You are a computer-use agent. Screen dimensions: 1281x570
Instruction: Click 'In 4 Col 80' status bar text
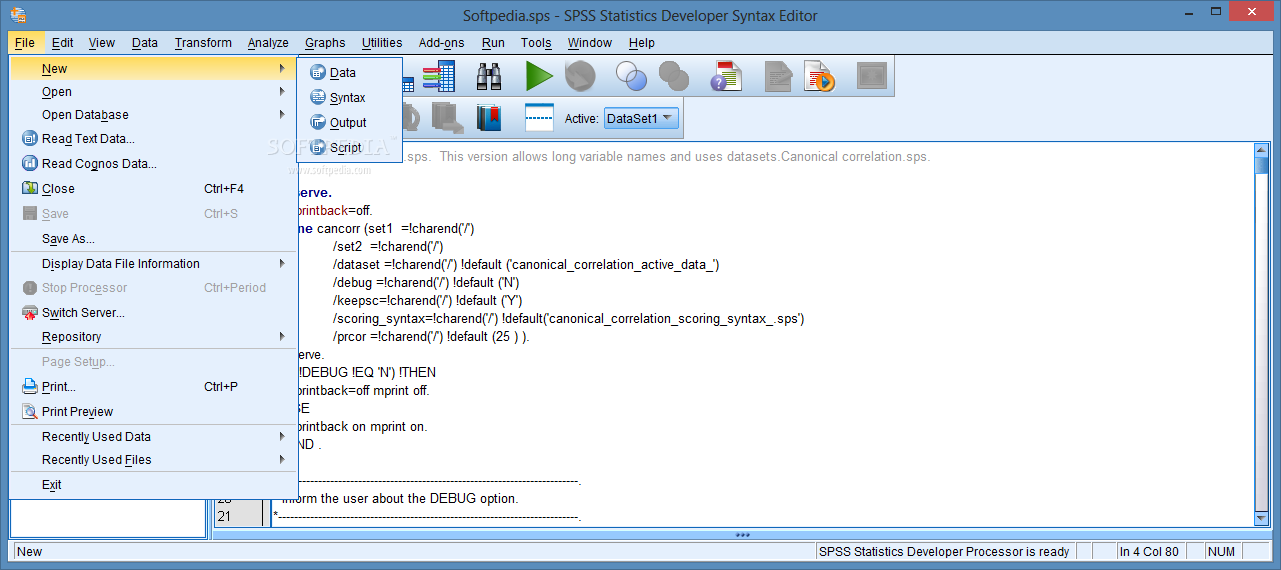pos(1149,551)
